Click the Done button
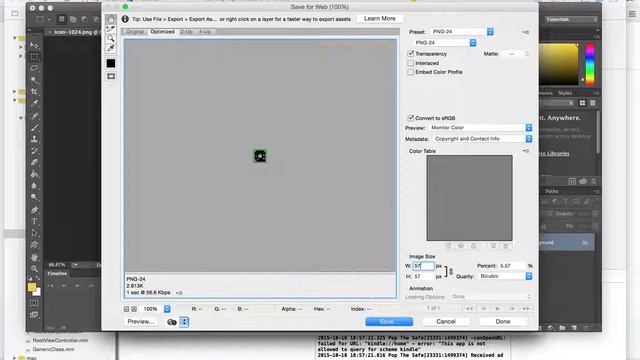Viewport: 640px width, 360px height. [x=503, y=322]
